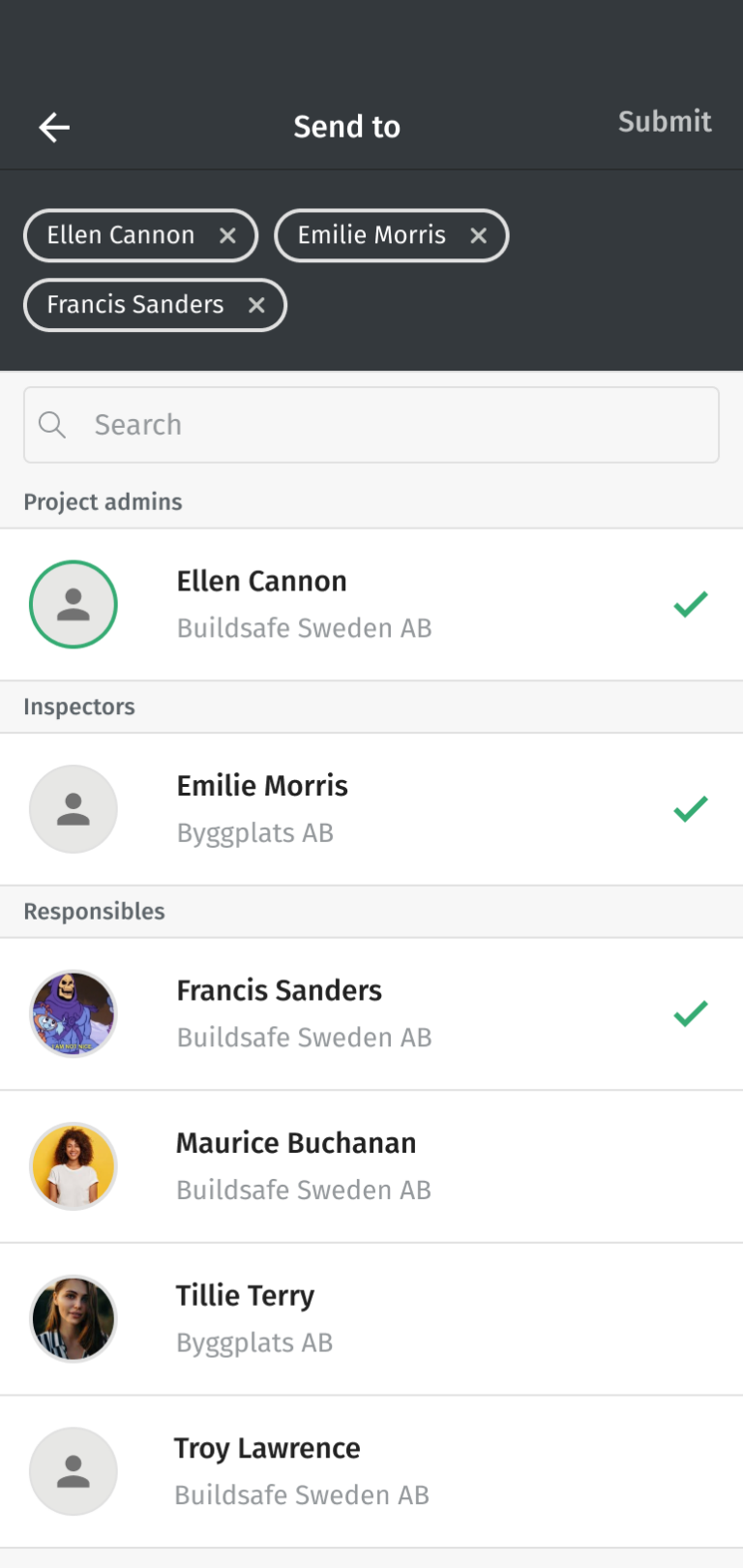The height and width of the screenshot is (1568, 743).
Task: Remove Emilie Morris chip with X
Action: pyautogui.click(x=478, y=235)
